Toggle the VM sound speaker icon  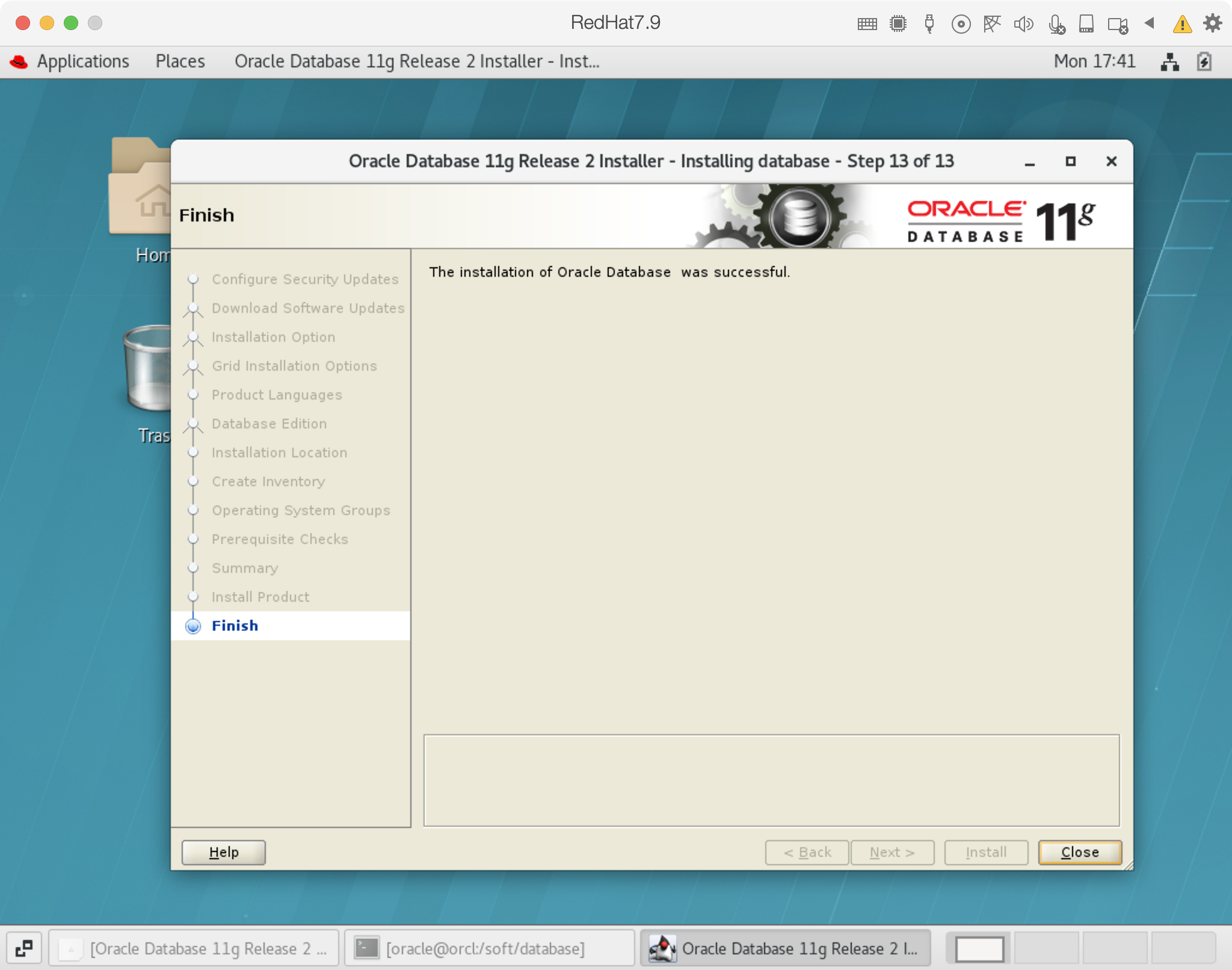click(1023, 24)
